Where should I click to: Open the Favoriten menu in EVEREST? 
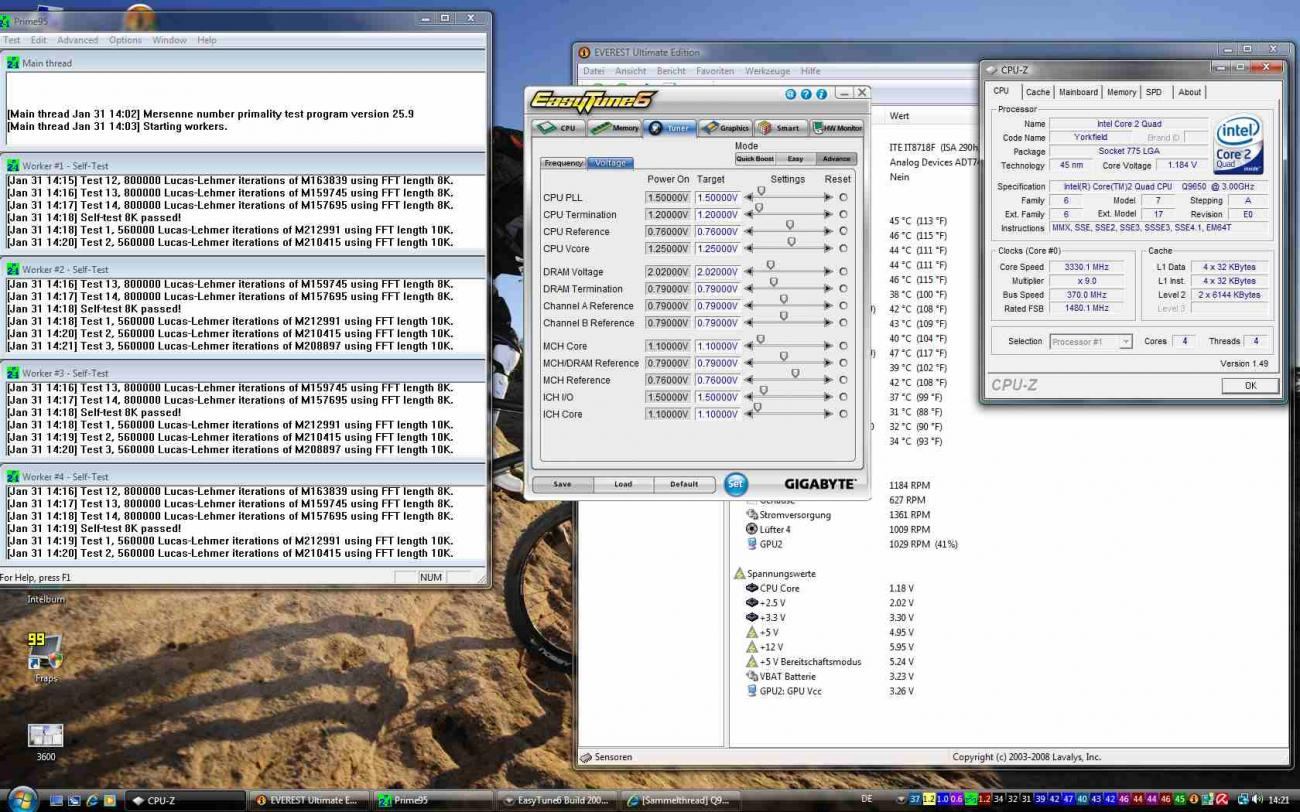point(715,71)
